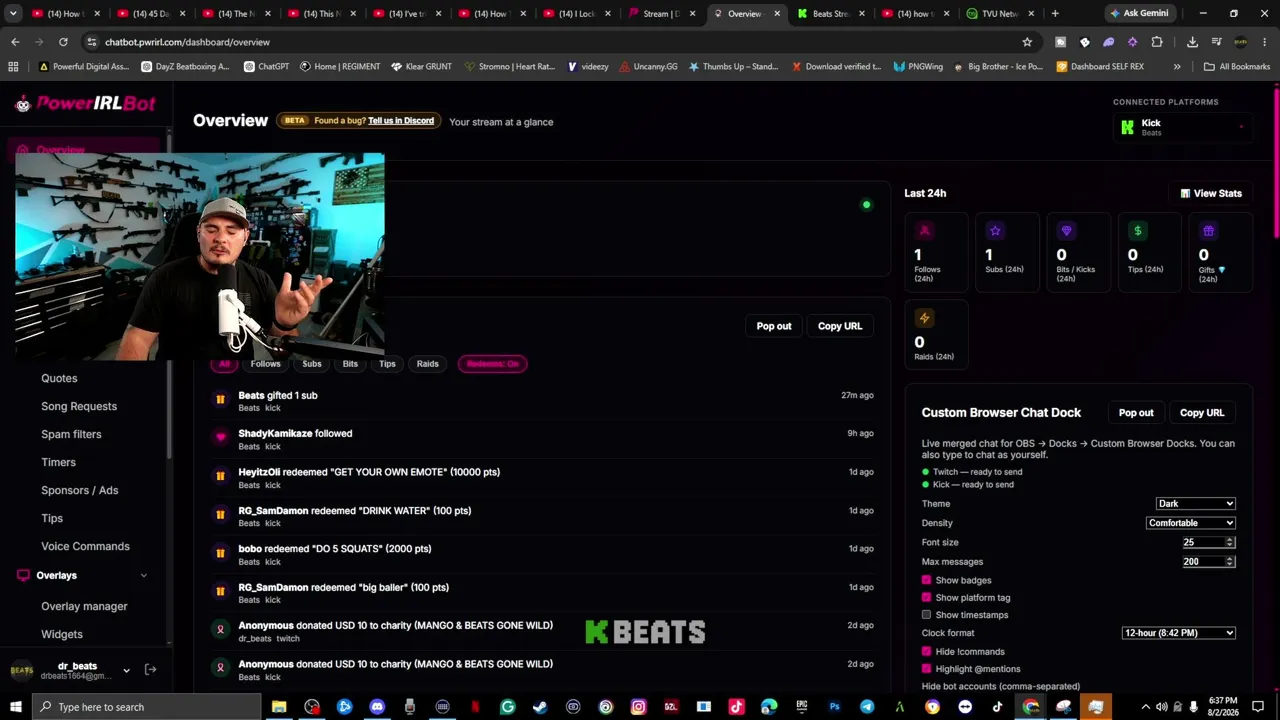Copy the Custom Browser Chat Dock URL

[1202, 412]
